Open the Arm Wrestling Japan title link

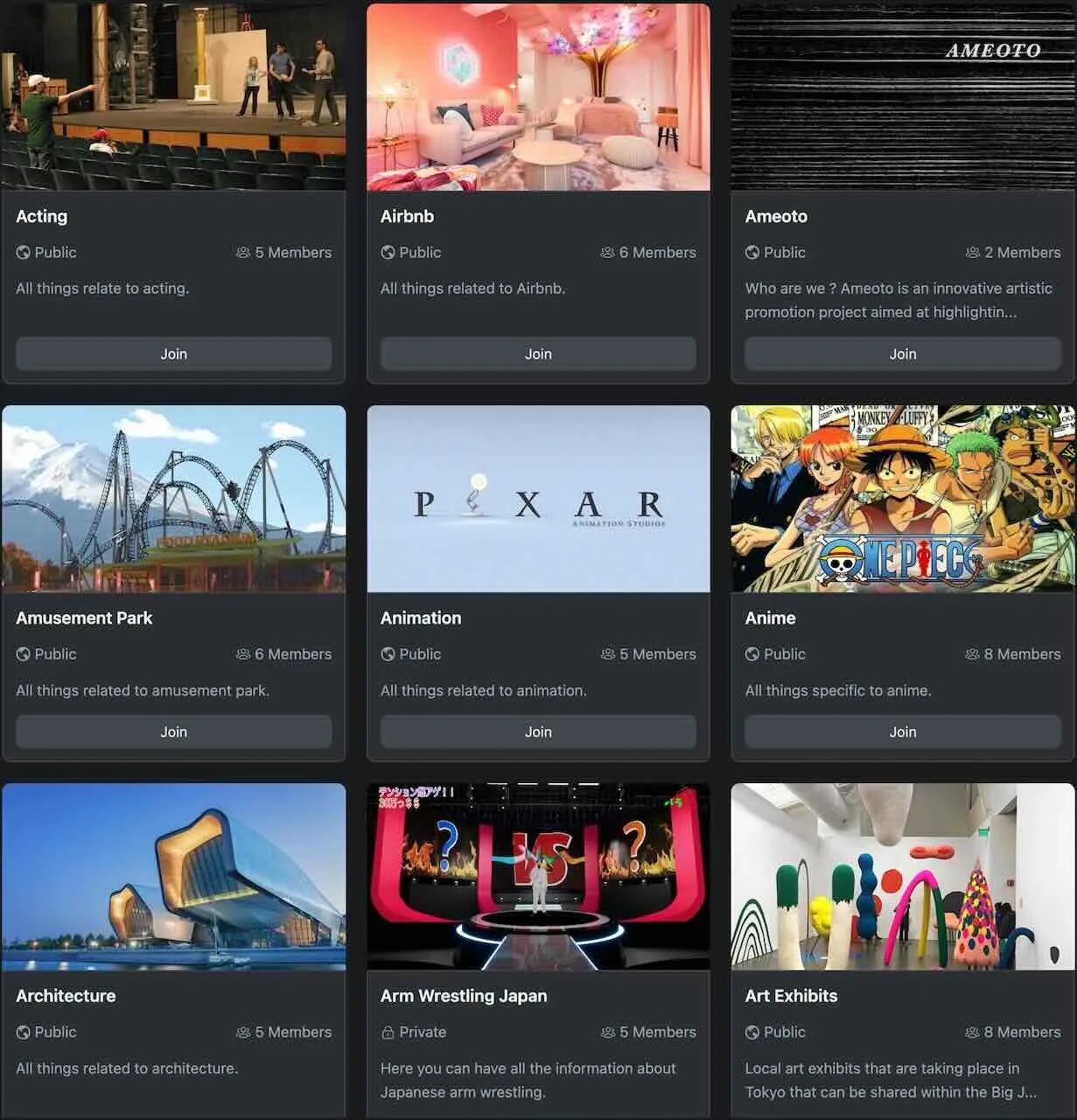464,996
